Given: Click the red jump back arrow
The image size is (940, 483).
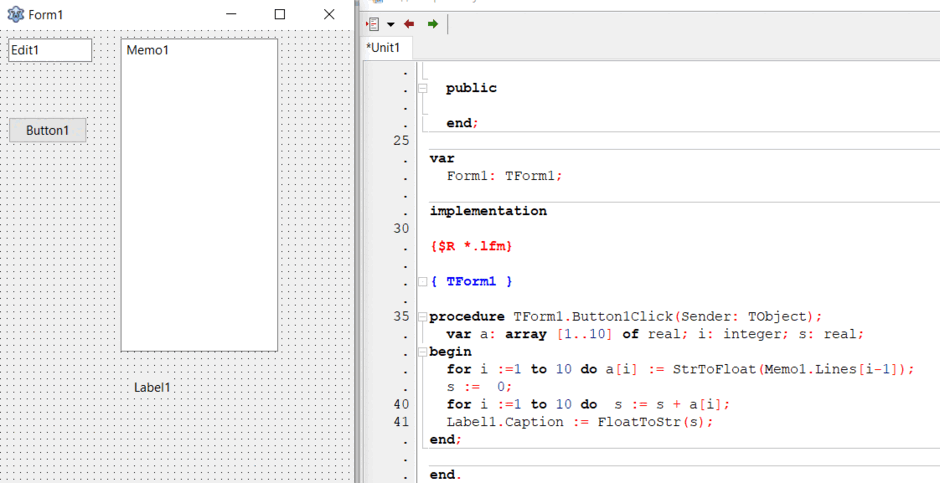Looking at the screenshot, I should pos(409,25).
